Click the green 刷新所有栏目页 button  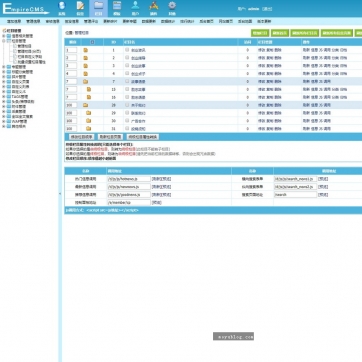click(305, 33)
